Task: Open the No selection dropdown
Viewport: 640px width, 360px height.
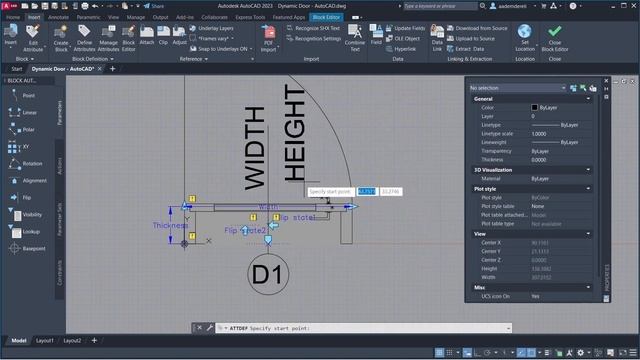Action: (517, 88)
